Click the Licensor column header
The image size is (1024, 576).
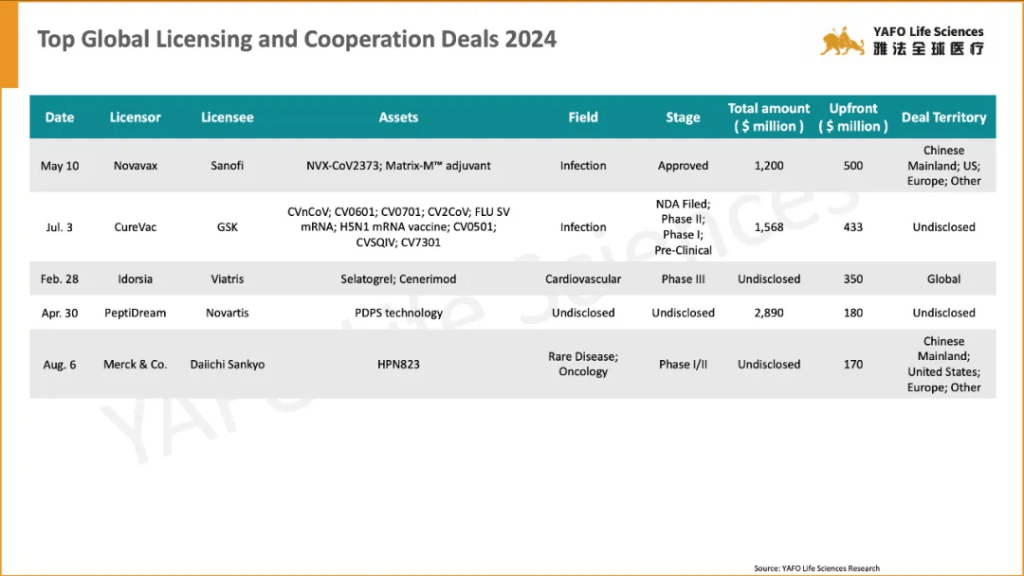(135, 117)
